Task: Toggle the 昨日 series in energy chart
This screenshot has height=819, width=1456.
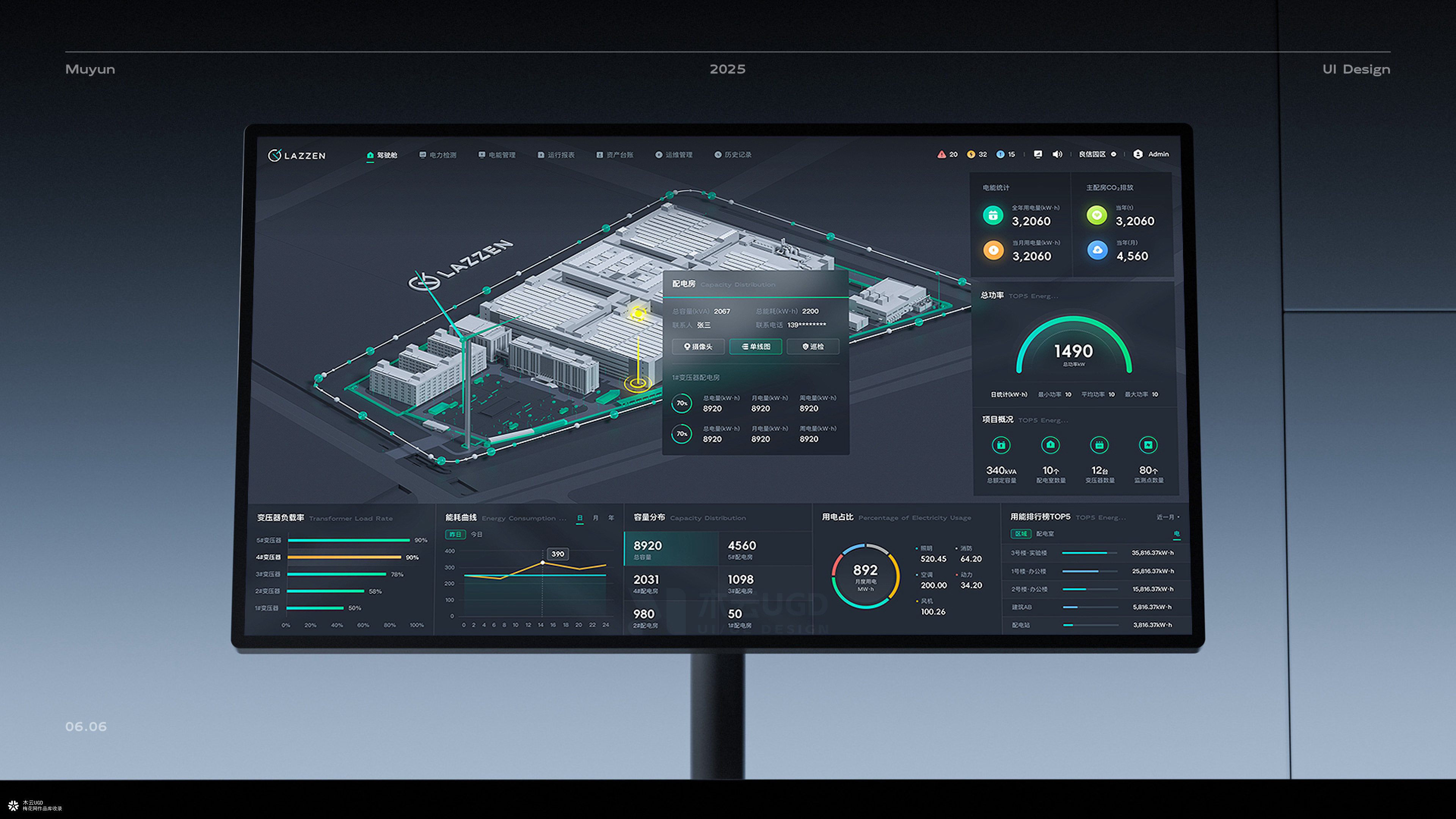Action: (x=455, y=535)
